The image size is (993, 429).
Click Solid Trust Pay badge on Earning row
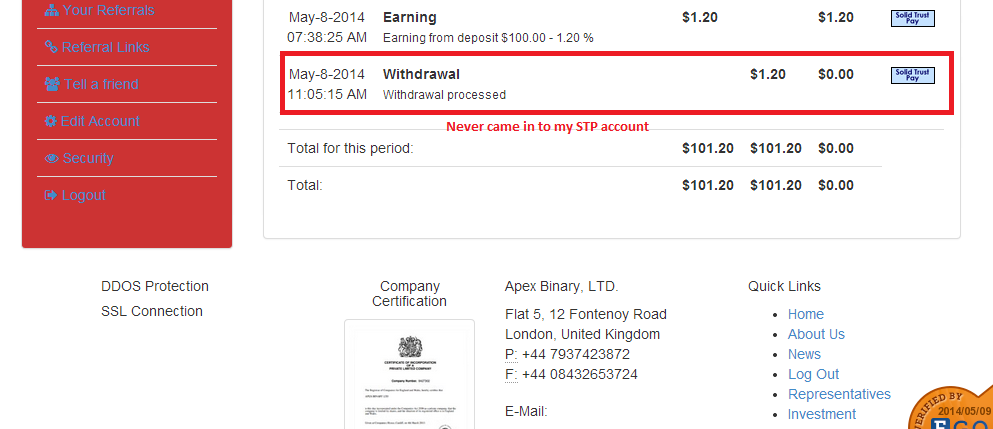tap(912, 18)
